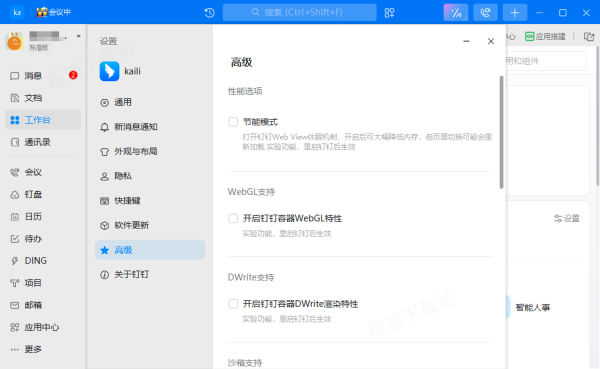Screen dimensions: 600x369
Task: Open 关于钉钉 settings tab
Action: (150, 274)
